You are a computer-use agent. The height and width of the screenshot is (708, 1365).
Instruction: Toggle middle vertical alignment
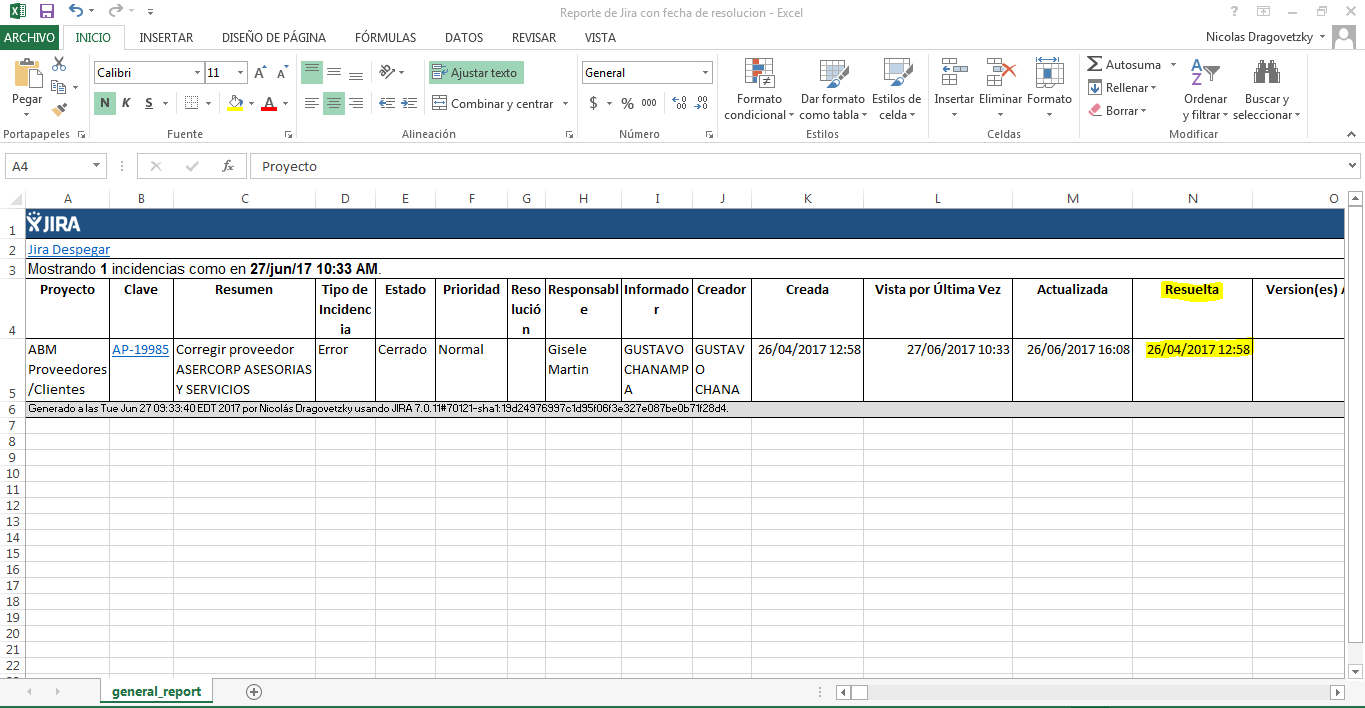[334, 72]
